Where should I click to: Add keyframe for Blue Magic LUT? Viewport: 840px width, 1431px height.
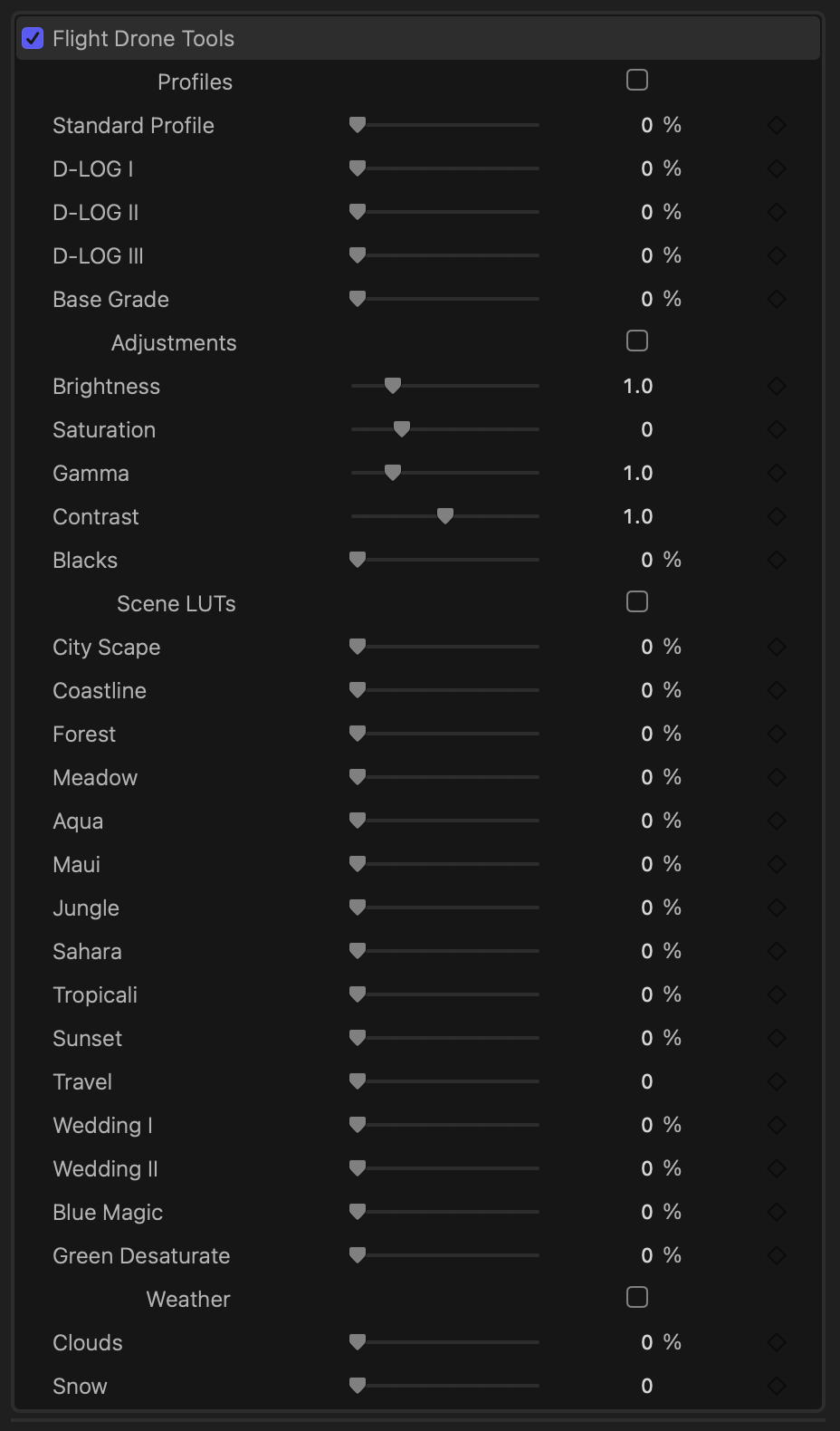(x=777, y=1213)
